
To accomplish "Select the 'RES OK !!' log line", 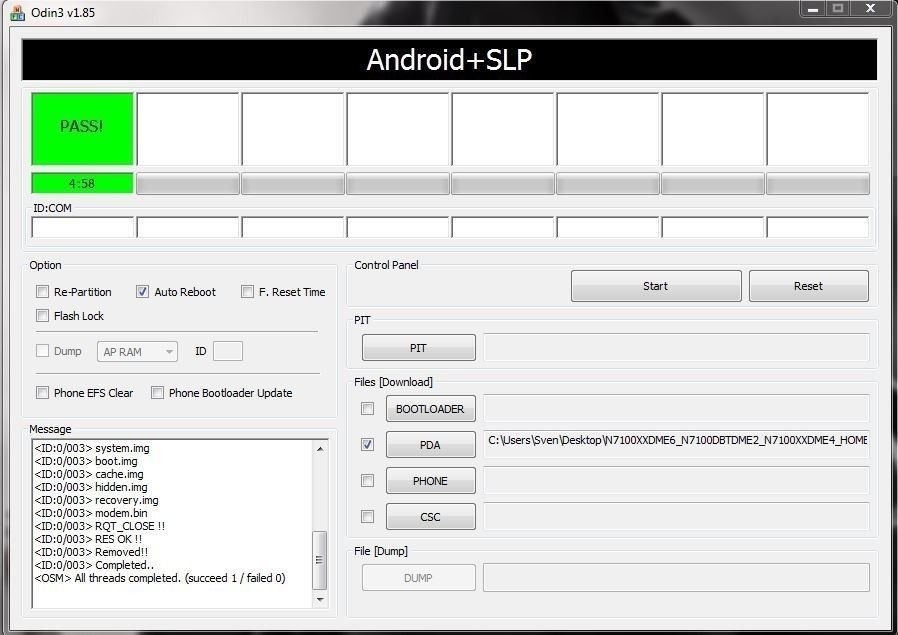I will tap(88, 539).
